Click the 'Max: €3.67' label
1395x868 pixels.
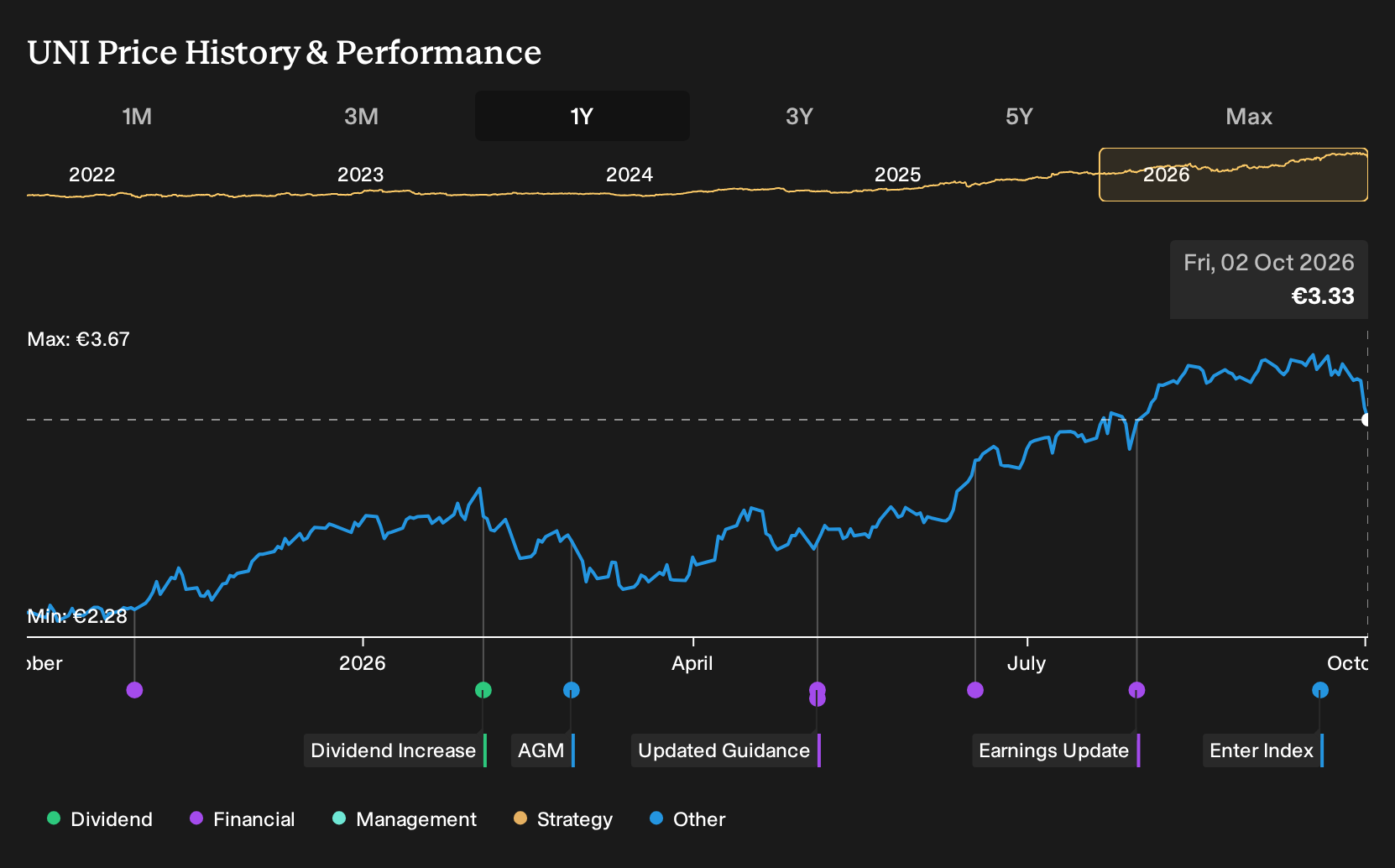point(79,339)
